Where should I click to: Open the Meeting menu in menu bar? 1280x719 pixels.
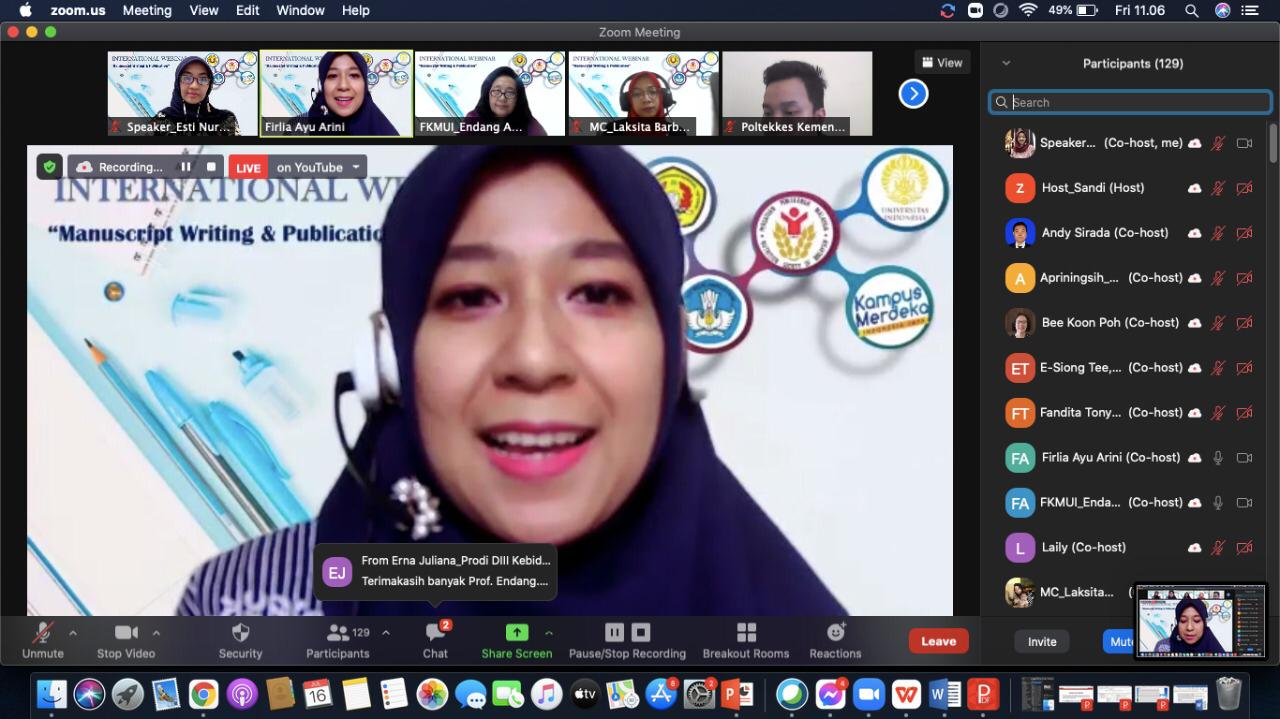(147, 10)
